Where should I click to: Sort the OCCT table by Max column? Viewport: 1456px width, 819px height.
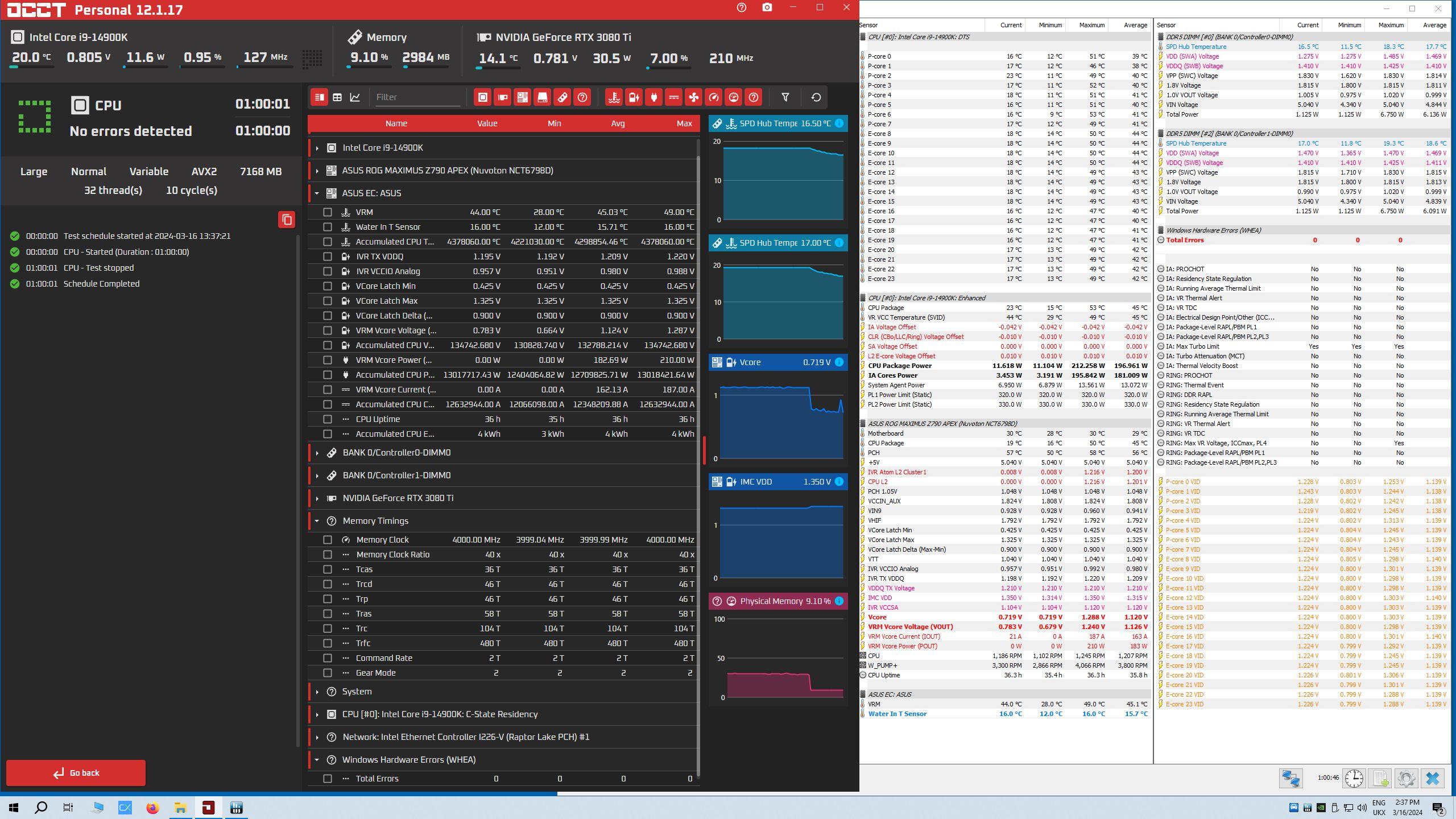[684, 123]
